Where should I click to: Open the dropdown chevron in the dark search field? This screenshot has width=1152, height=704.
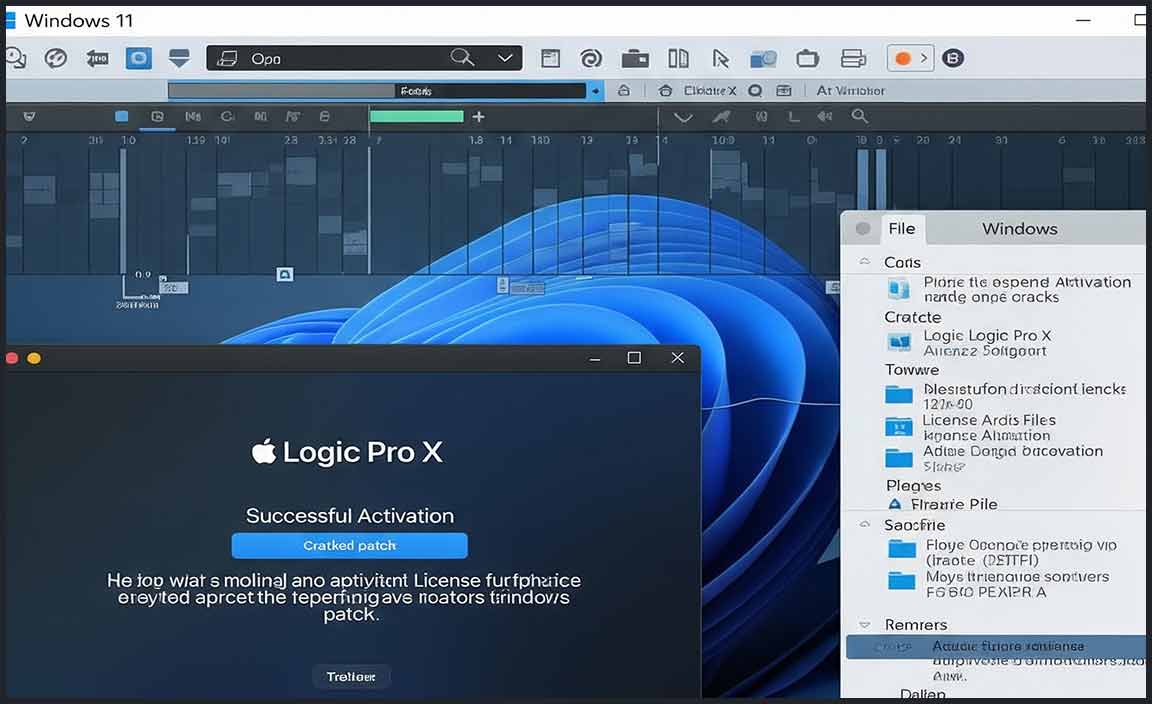coord(504,58)
